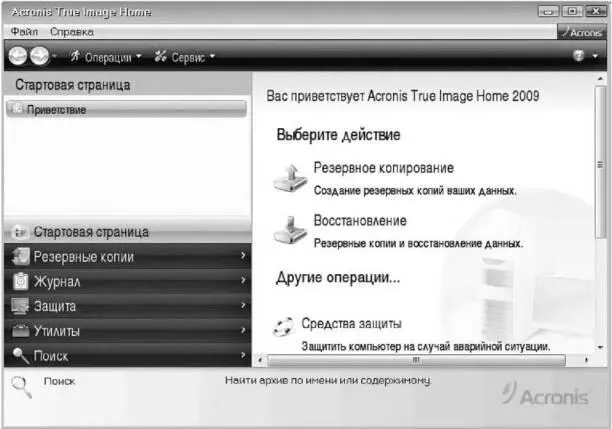The height and width of the screenshot is (429, 612).
Task: Click the horizontal scrollbar thumb
Action: pos(416,360)
